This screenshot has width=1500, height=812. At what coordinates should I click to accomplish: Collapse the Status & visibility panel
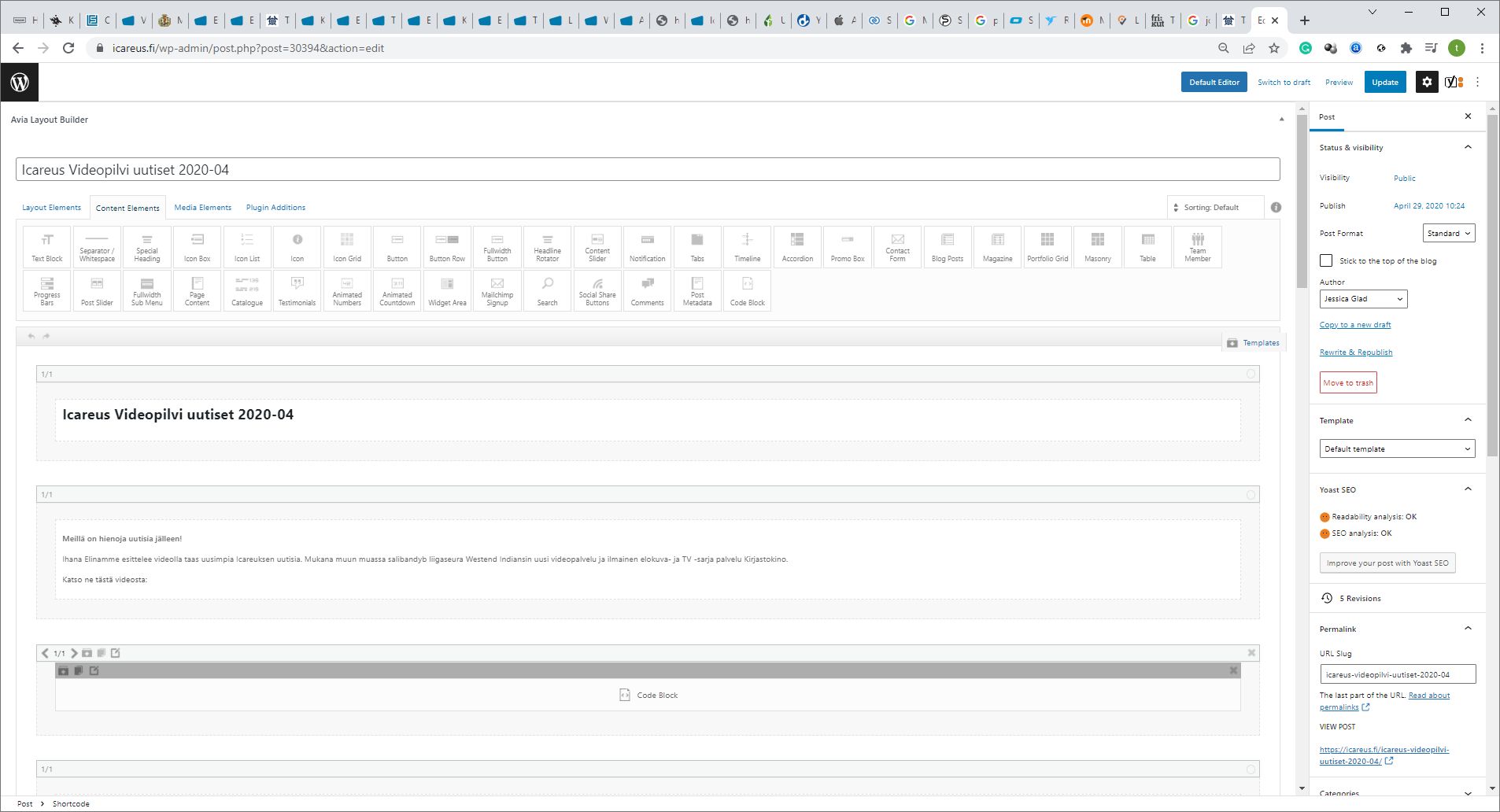[x=1468, y=147]
